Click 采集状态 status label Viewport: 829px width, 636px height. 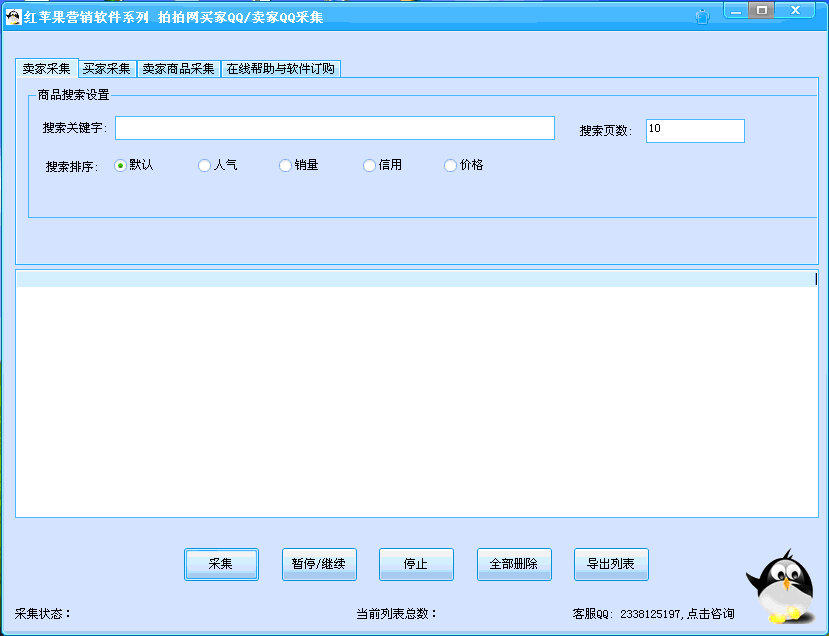(42, 614)
